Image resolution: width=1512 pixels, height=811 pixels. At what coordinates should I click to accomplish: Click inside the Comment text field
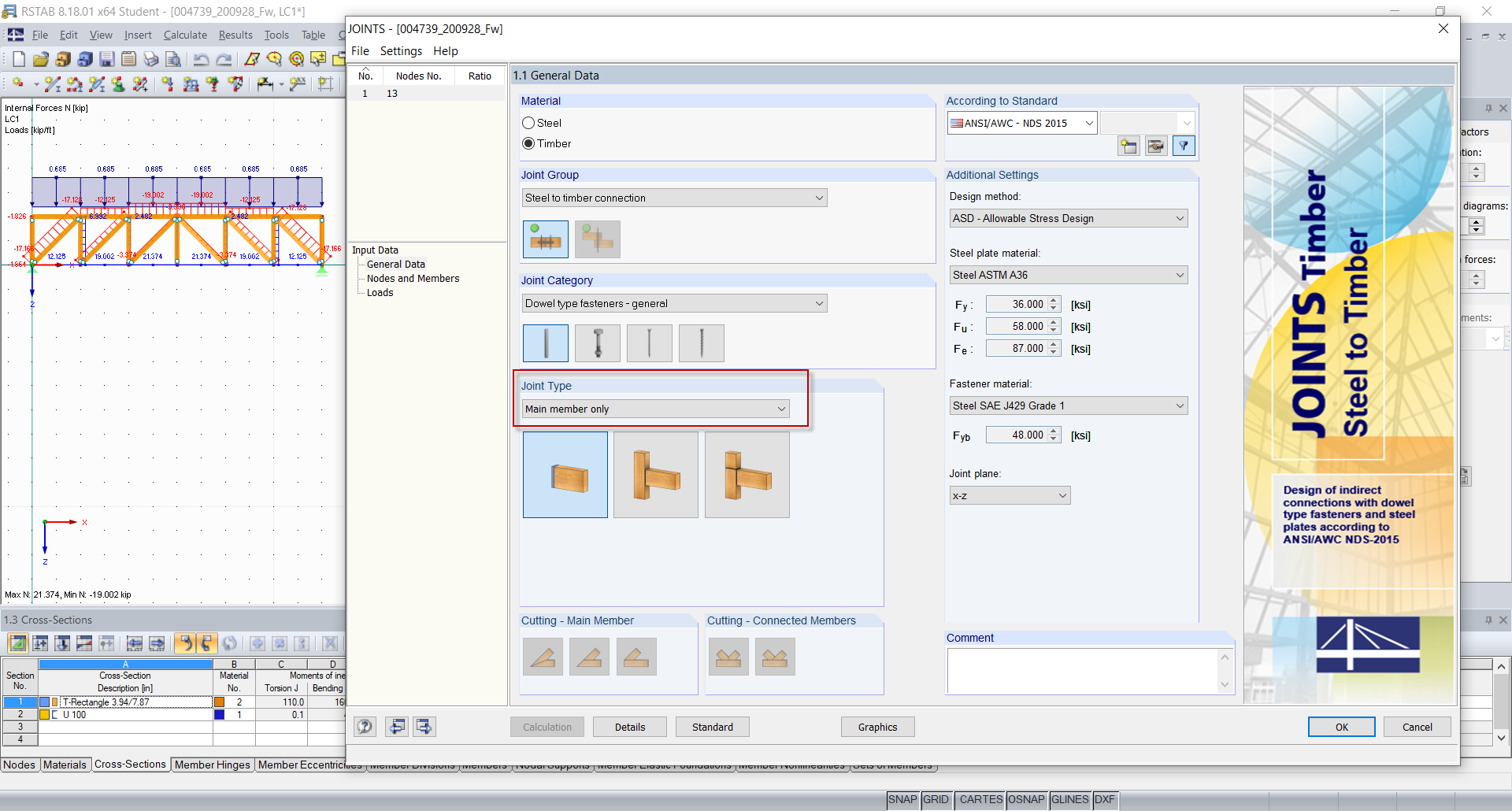[1079, 671]
